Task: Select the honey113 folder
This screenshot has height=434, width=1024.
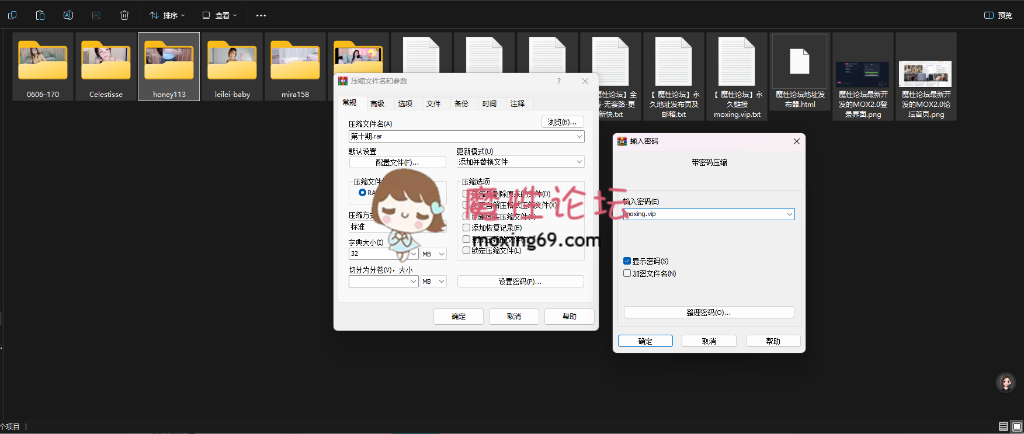Action: point(169,67)
